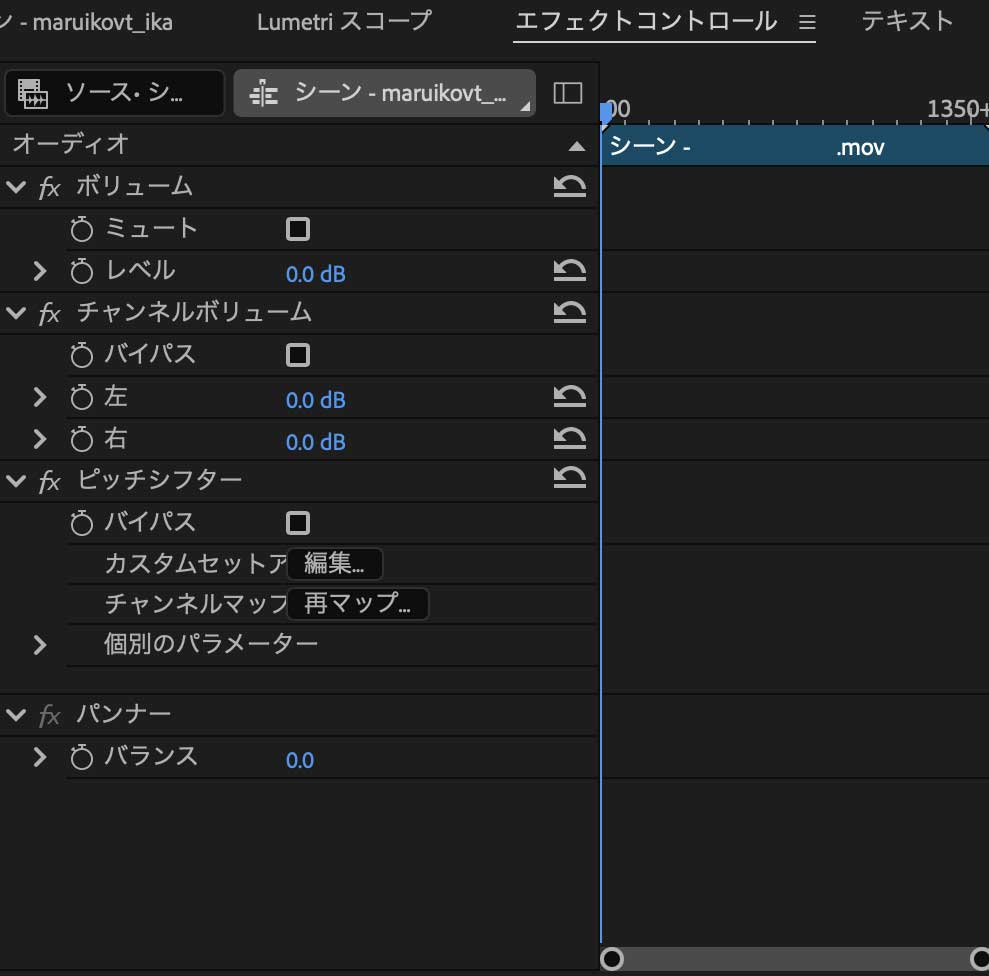Click the stopwatch icon next to レベル
The image size is (989, 976).
[x=83, y=271]
